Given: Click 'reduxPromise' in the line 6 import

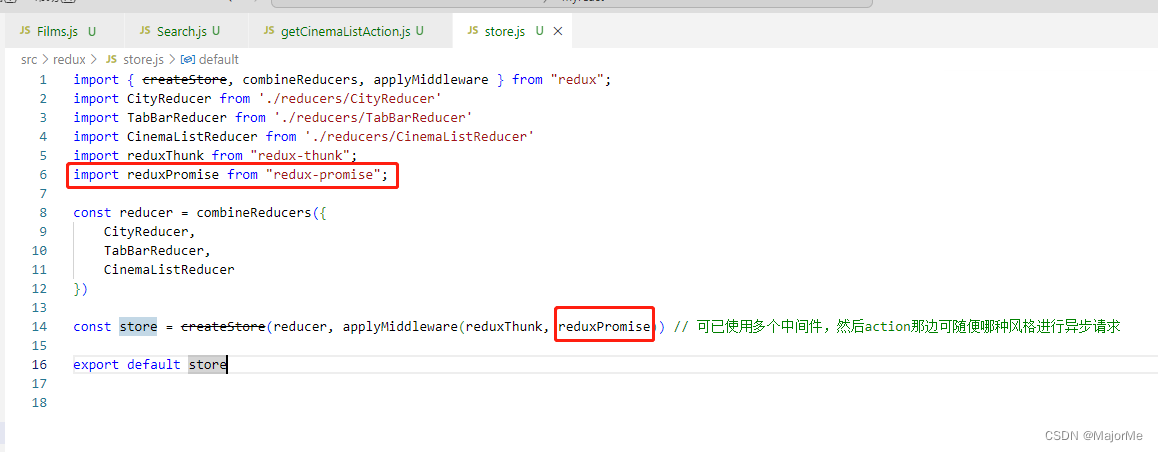Looking at the screenshot, I should 173,175.
